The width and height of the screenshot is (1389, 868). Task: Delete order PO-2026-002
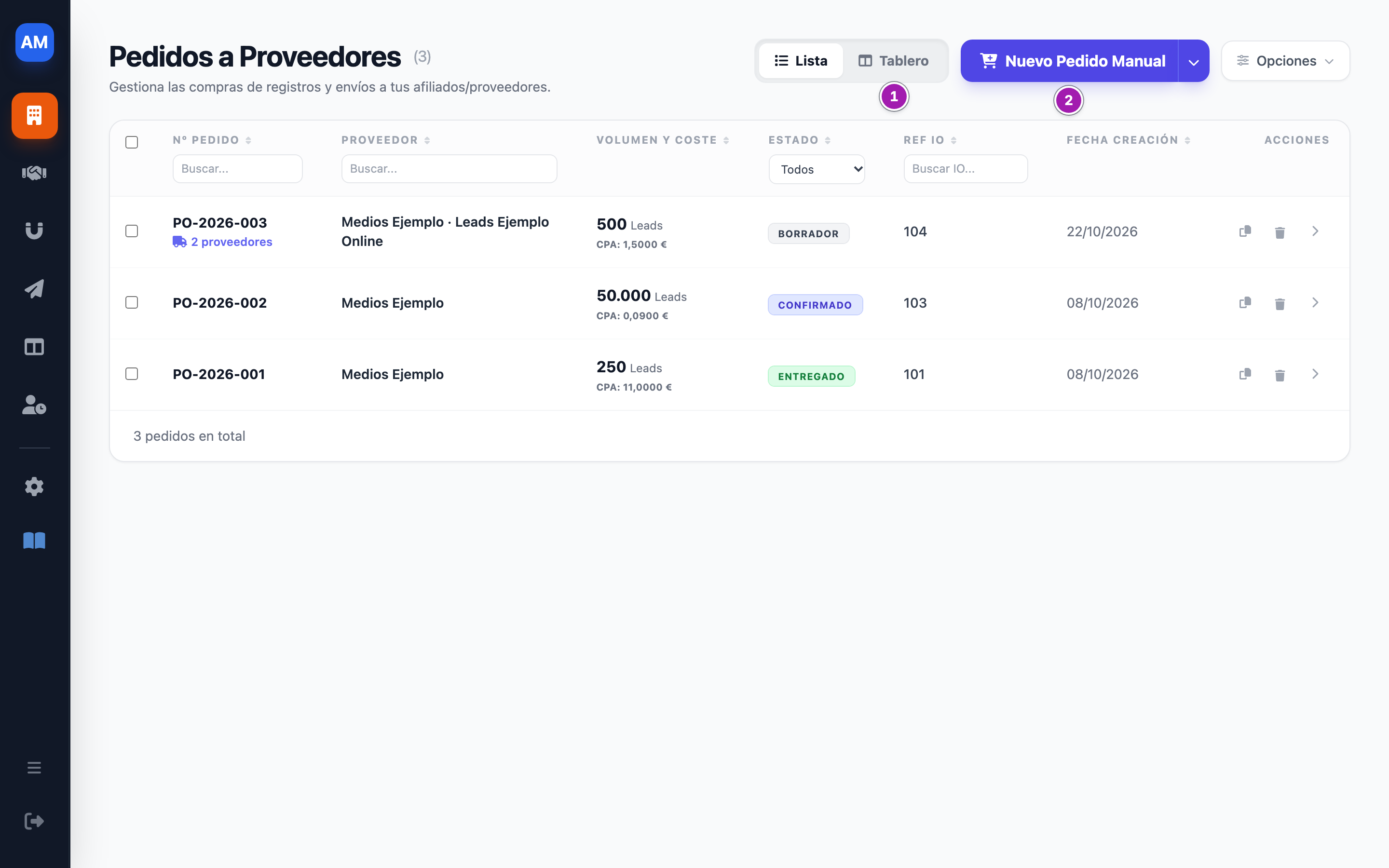tap(1280, 303)
